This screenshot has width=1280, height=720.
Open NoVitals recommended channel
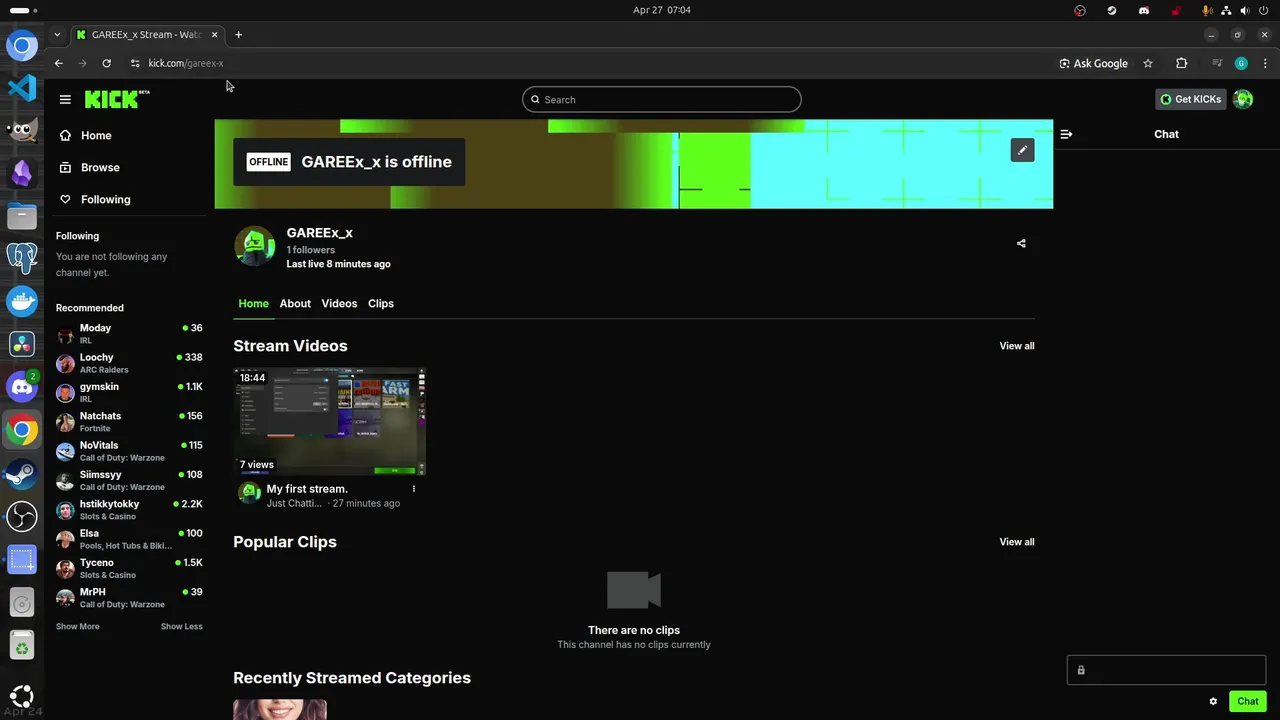coord(129,451)
